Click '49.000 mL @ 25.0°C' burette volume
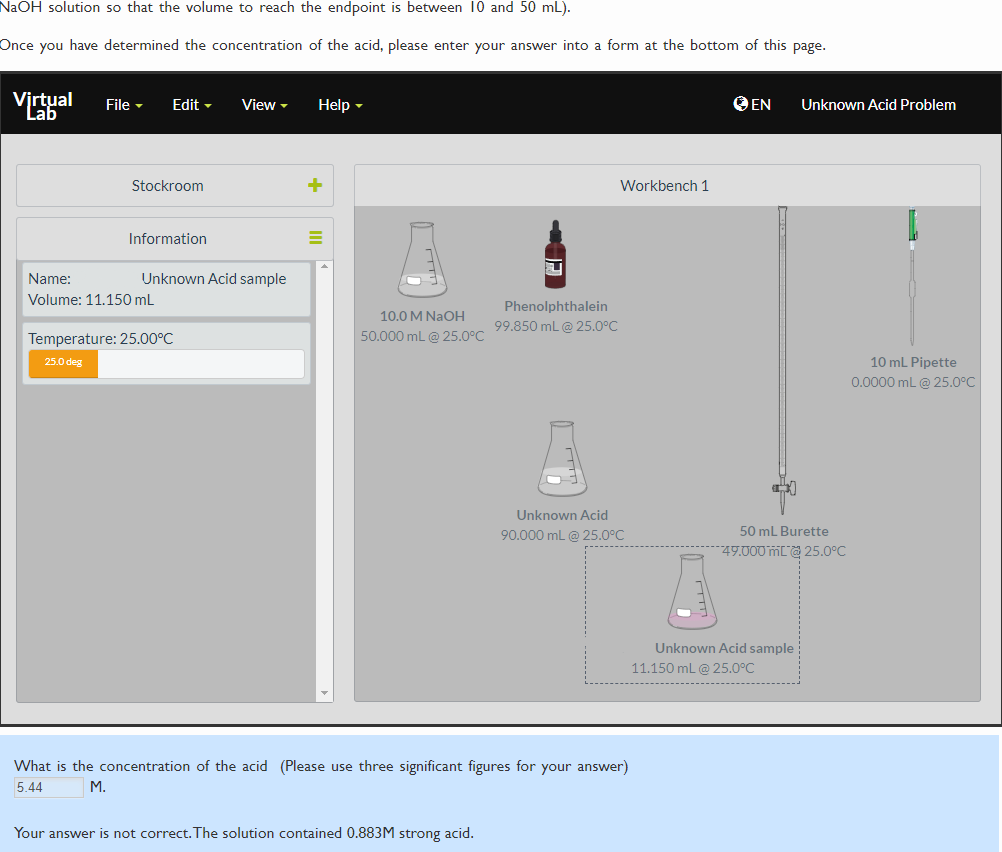The height and width of the screenshot is (852, 1002). tap(784, 551)
